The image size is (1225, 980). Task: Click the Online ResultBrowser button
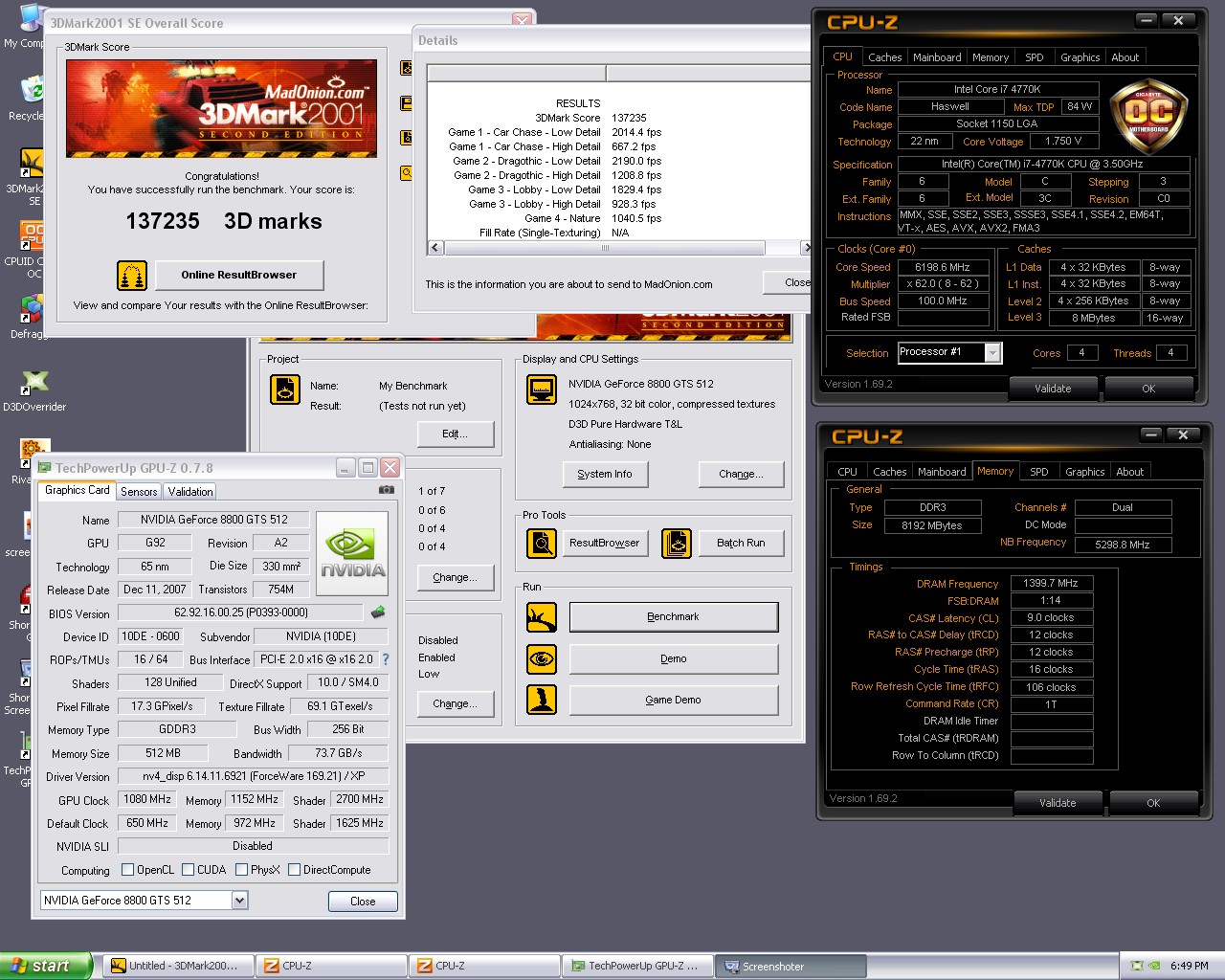pos(239,276)
